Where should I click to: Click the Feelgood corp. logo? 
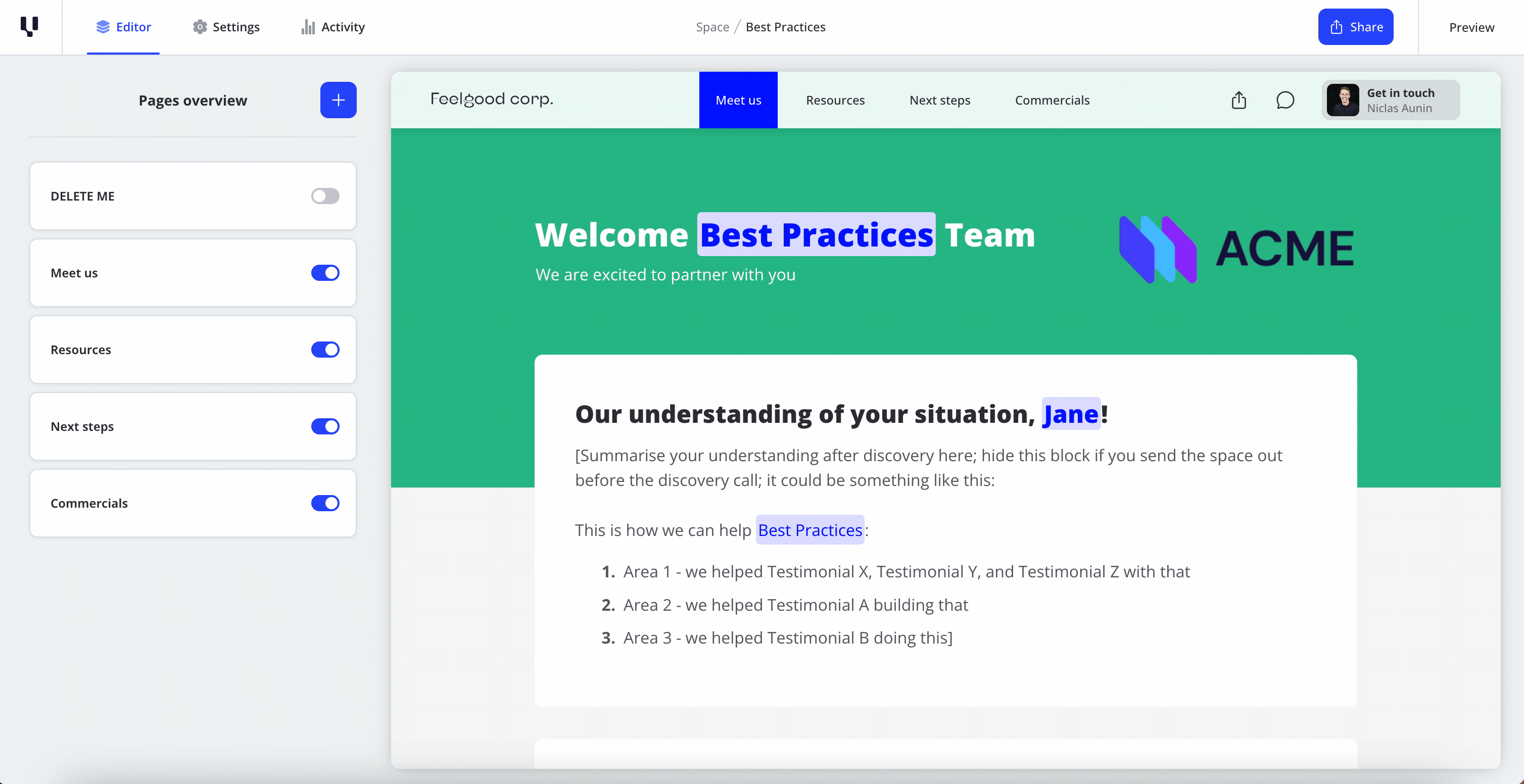point(492,100)
